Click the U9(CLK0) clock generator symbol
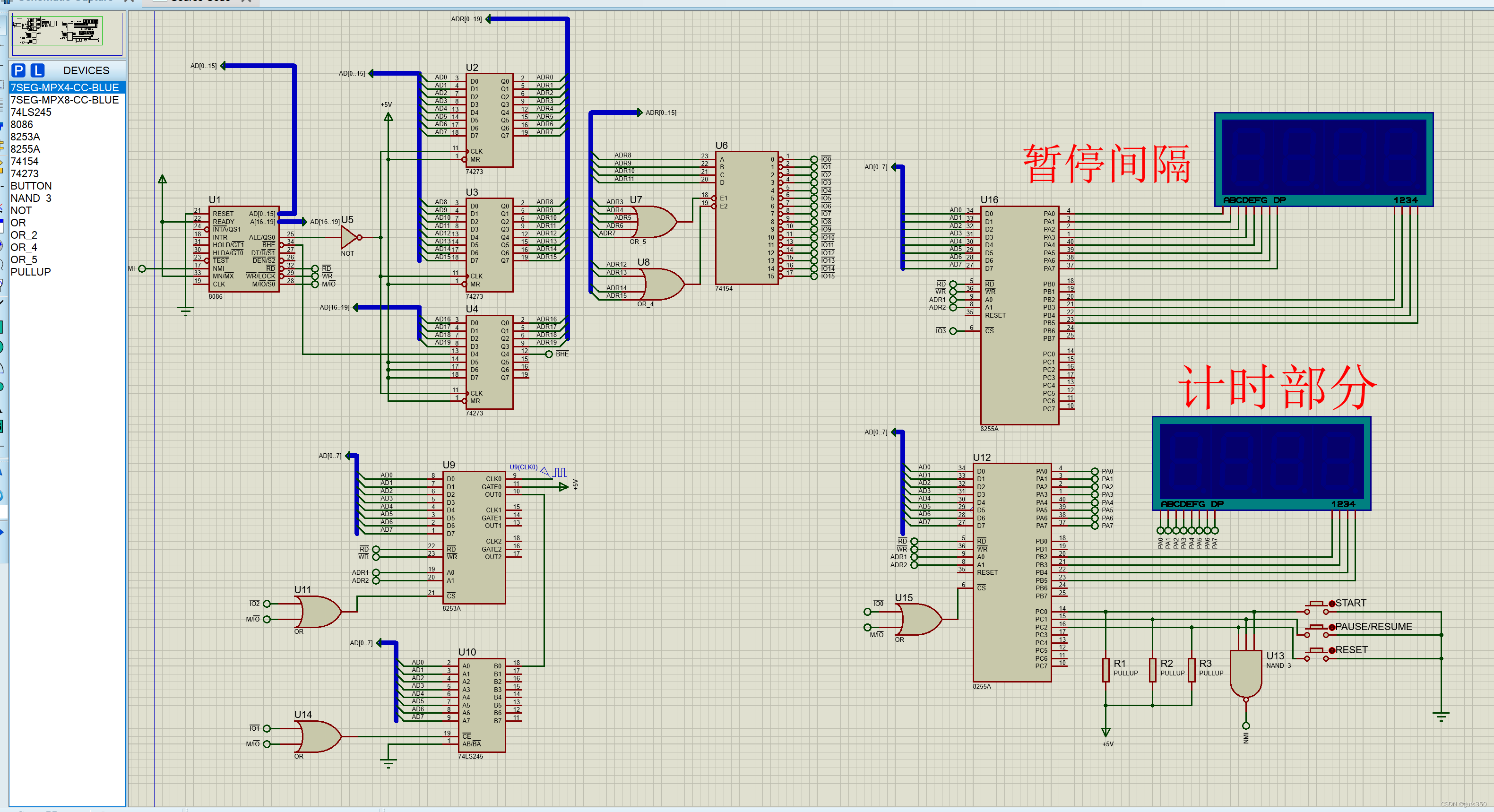 tap(554, 472)
